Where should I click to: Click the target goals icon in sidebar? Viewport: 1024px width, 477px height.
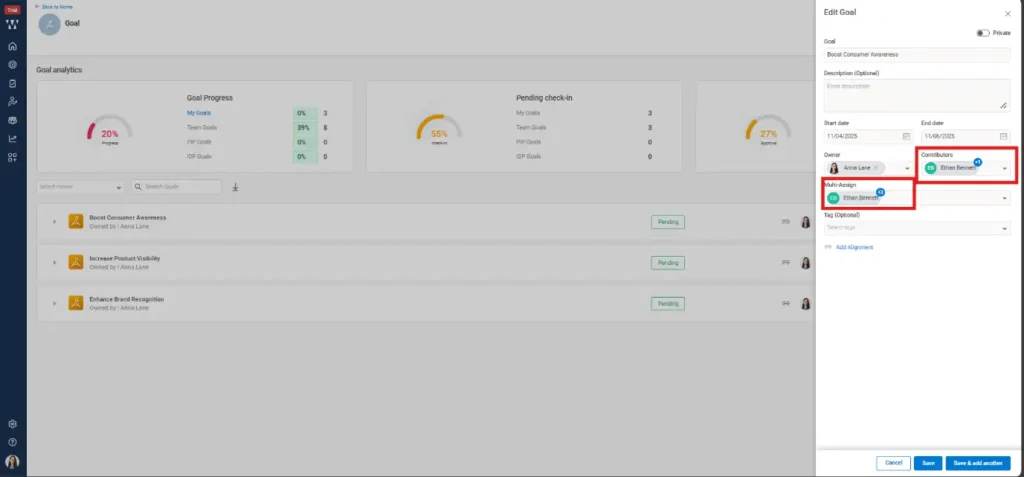point(12,65)
